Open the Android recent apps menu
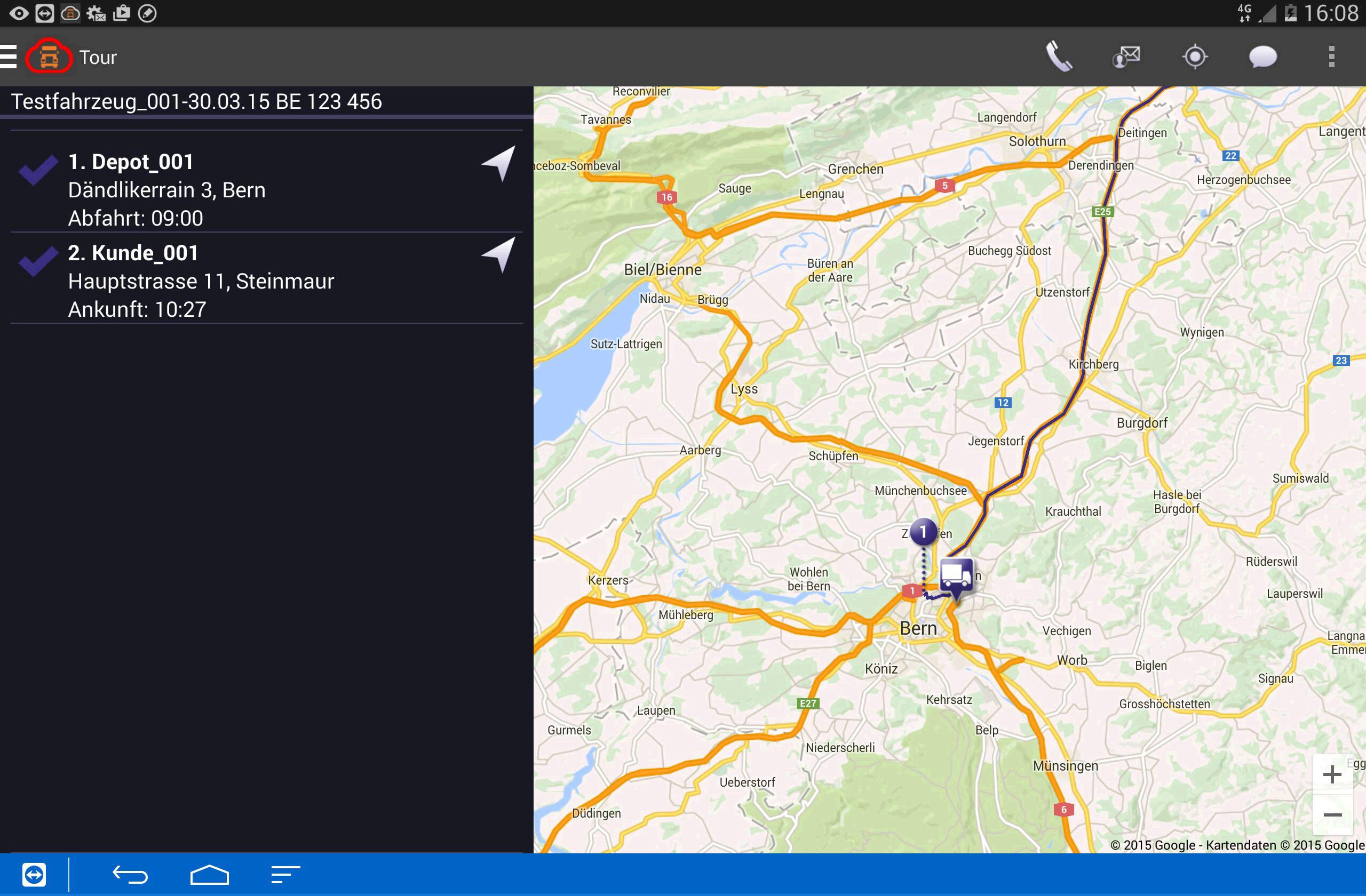 click(x=285, y=874)
